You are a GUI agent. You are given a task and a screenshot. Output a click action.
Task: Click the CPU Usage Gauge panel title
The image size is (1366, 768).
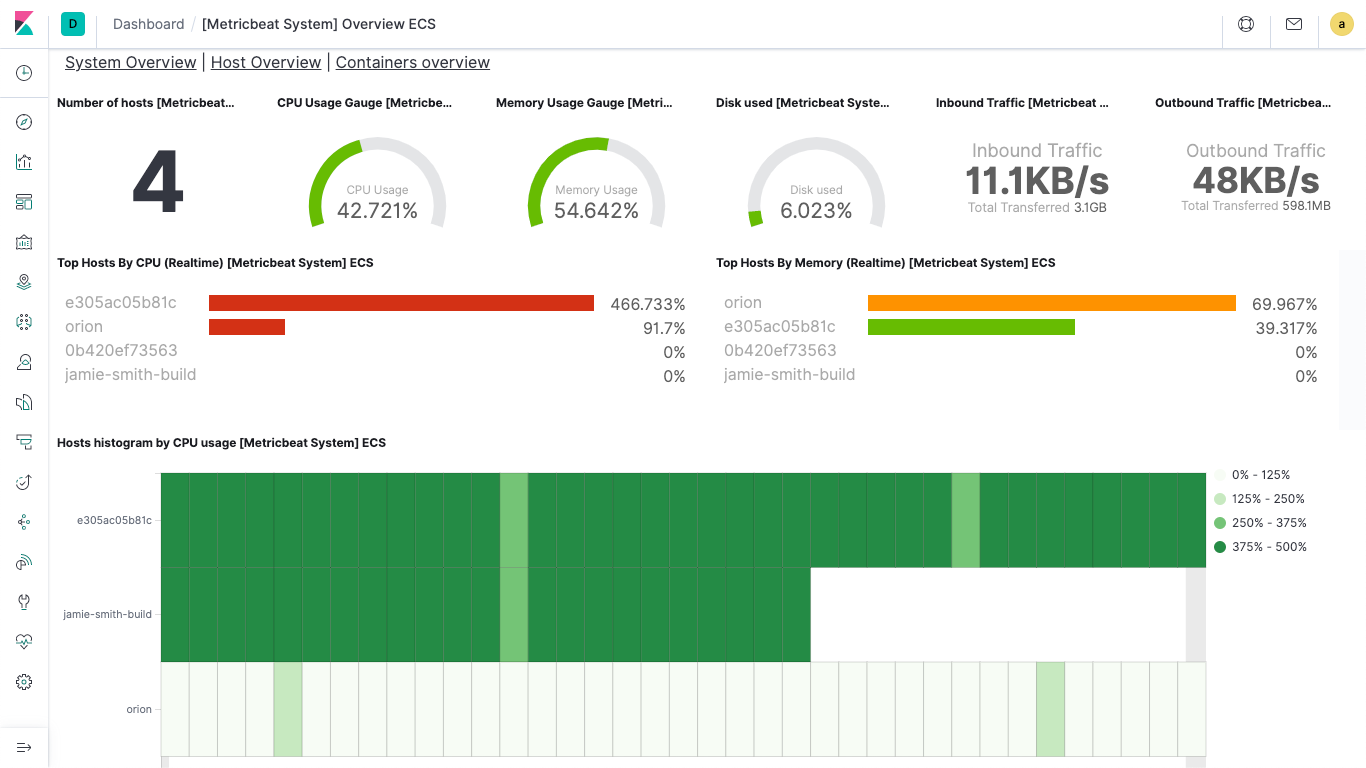click(x=364, y=103)
